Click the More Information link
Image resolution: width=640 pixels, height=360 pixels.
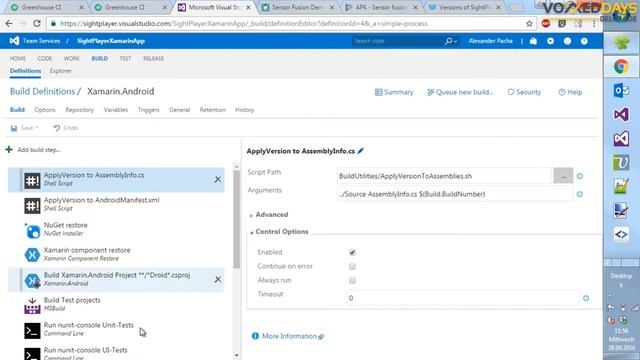(288, 336)
